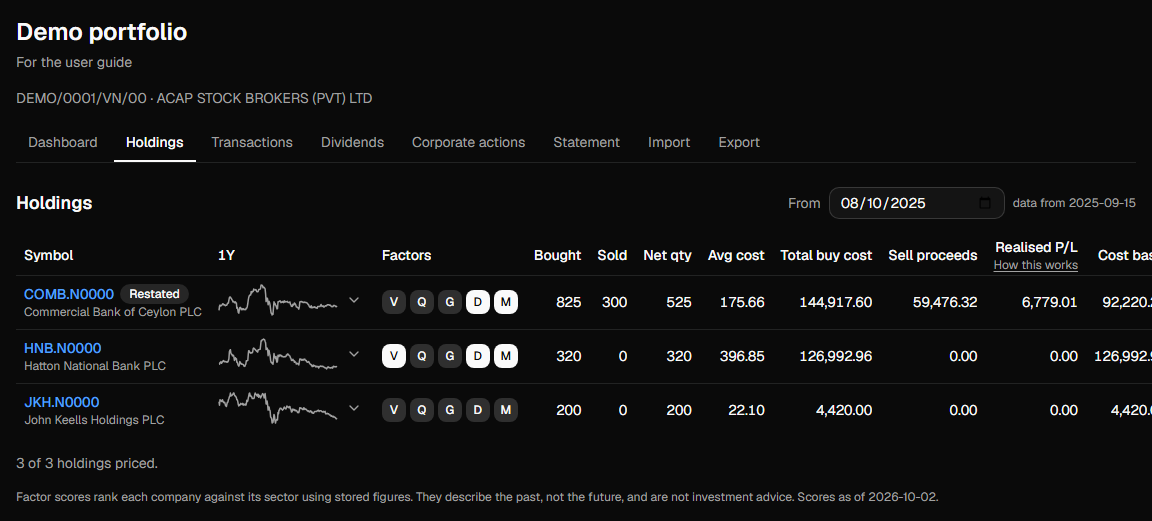Click the G factor badge for HNB.N0000
Viewport: 1152px width, 521px height.
pyautogui.click(x=450, y=356)
